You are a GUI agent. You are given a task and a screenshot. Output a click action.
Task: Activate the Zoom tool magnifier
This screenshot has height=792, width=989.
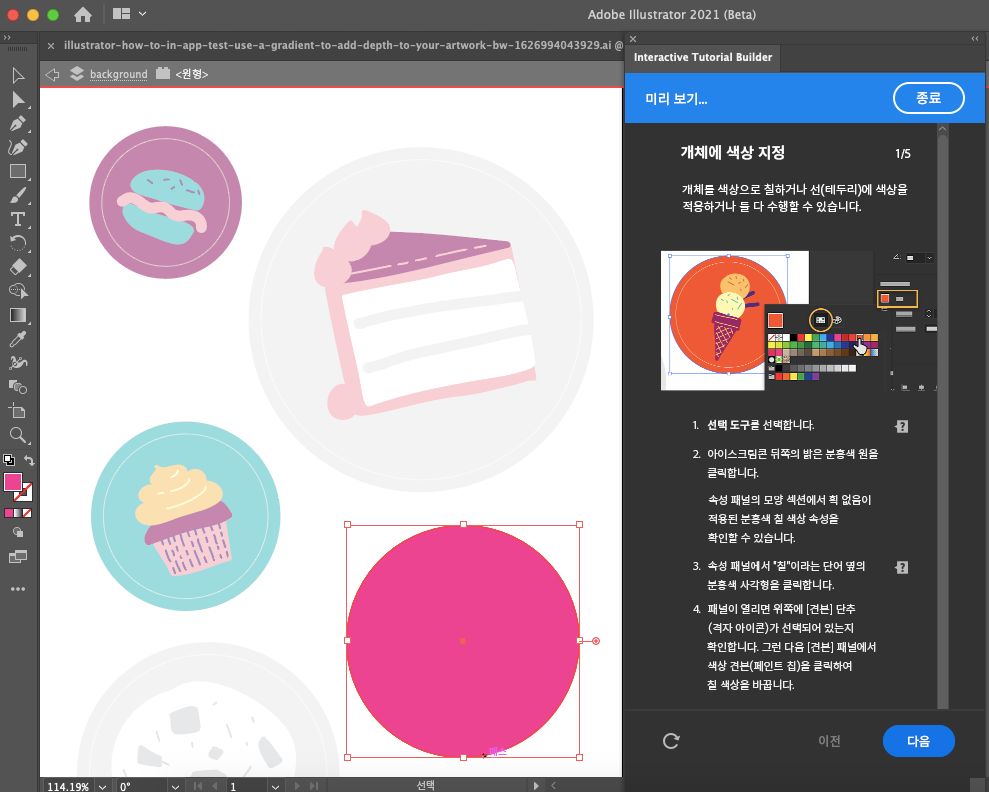click(x=18, y=435)
